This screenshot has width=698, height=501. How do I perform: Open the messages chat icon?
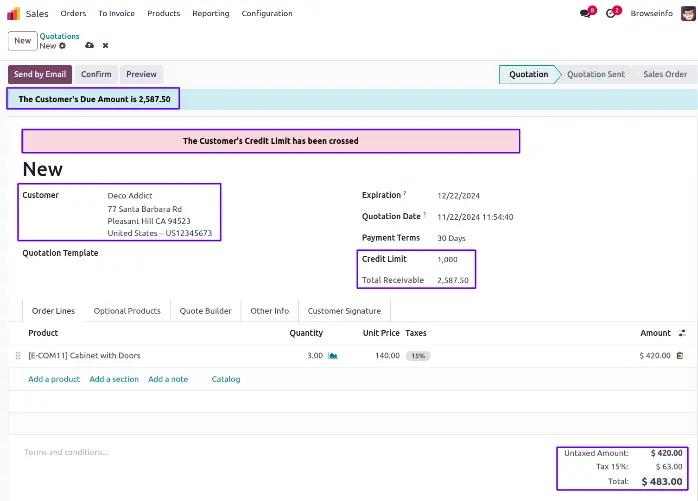click(x=586, y=13)
